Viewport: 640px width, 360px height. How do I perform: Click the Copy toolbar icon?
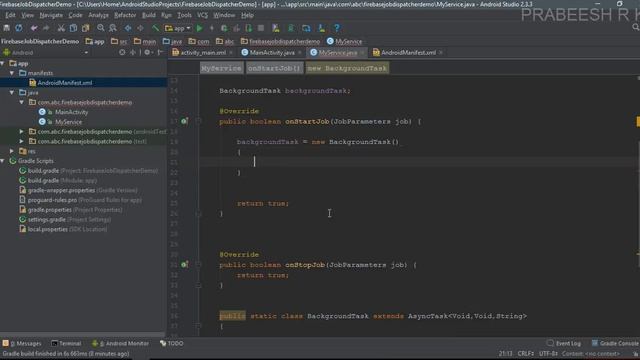pos(73,28)
